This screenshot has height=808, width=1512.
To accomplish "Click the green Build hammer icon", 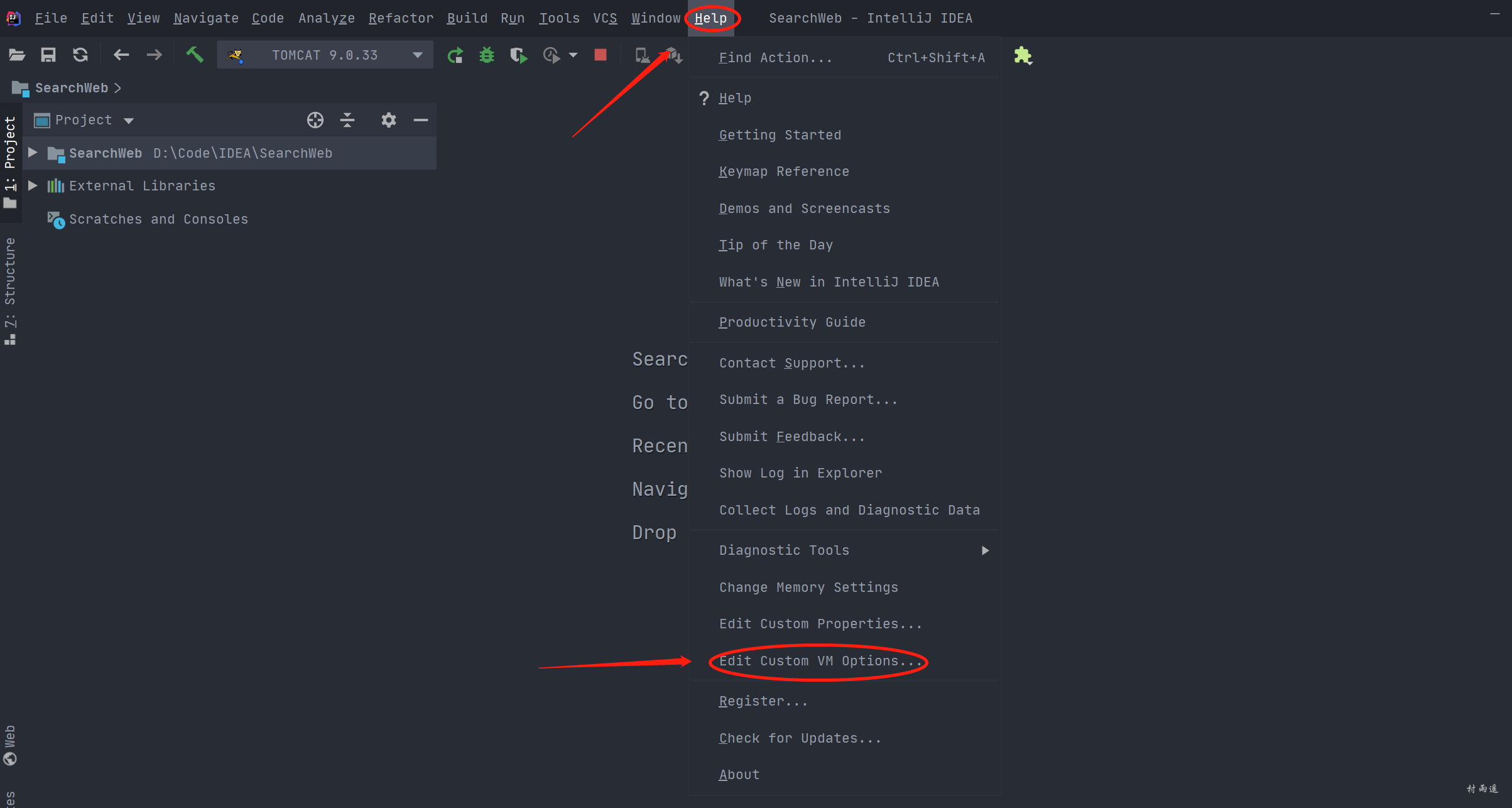I will pyautogui.click(x=195, y=55).
